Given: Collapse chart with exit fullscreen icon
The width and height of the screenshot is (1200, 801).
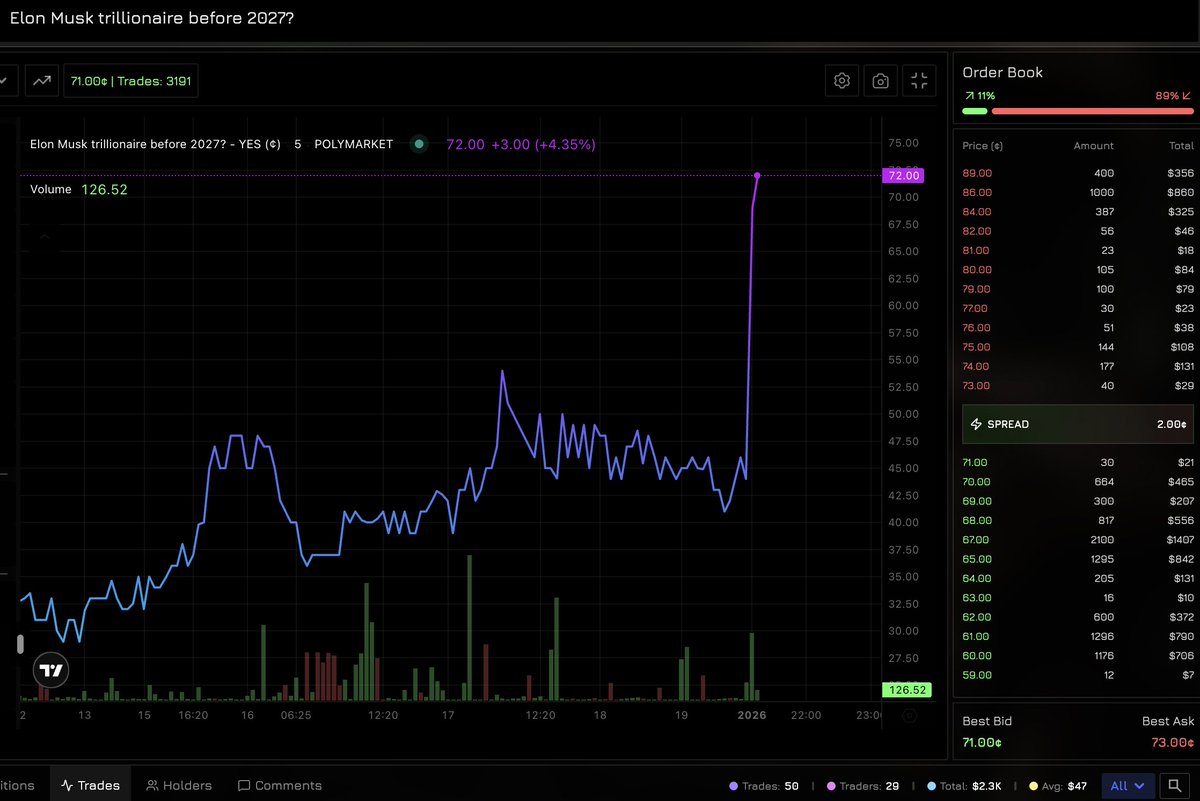Looking at the screenshot, I should [x=919, y=81].
